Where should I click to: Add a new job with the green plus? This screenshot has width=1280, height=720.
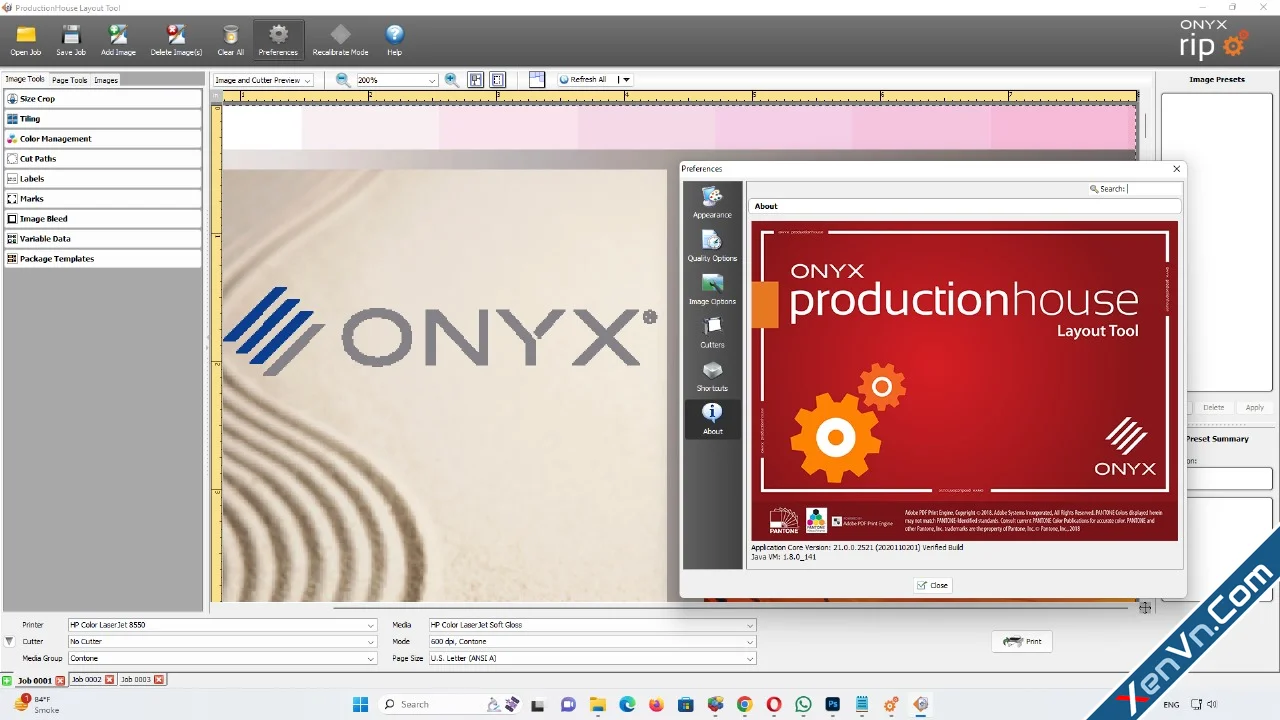[x=8, y=680]
